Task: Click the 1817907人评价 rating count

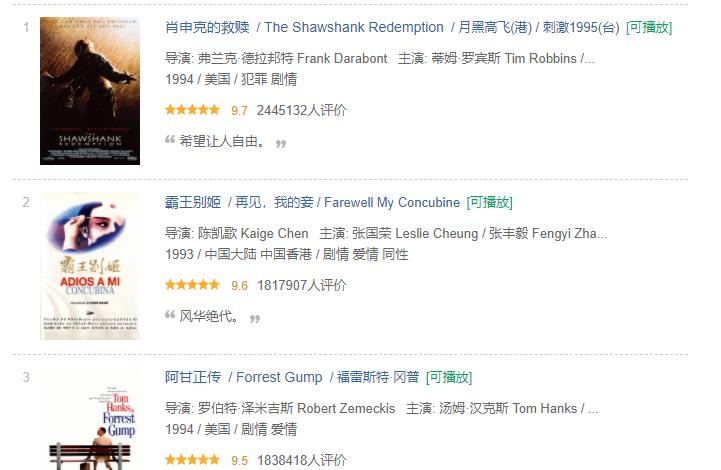Action: pos(301,285)
